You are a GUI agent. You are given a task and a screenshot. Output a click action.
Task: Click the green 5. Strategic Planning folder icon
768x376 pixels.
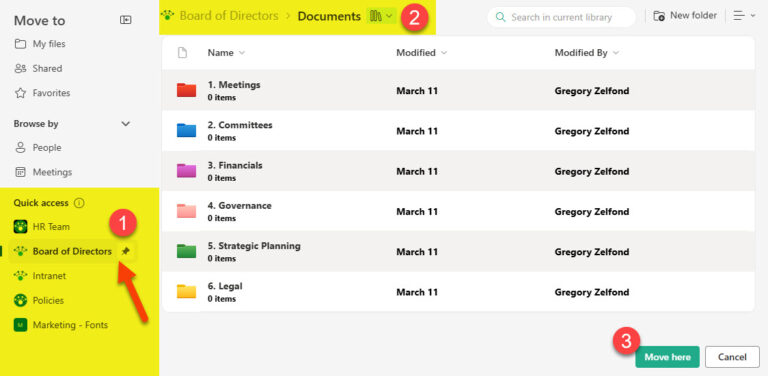point(186,251)
